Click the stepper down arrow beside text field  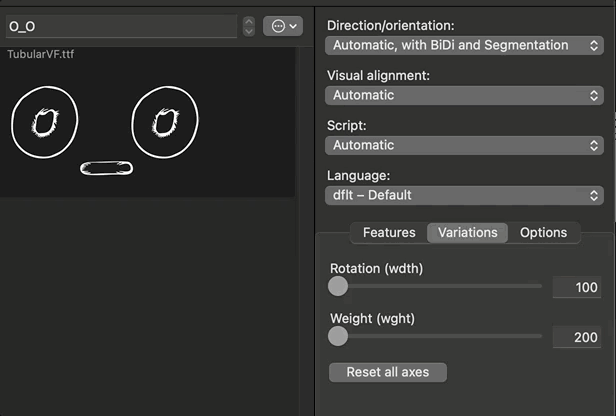click(x=249, y=31)
